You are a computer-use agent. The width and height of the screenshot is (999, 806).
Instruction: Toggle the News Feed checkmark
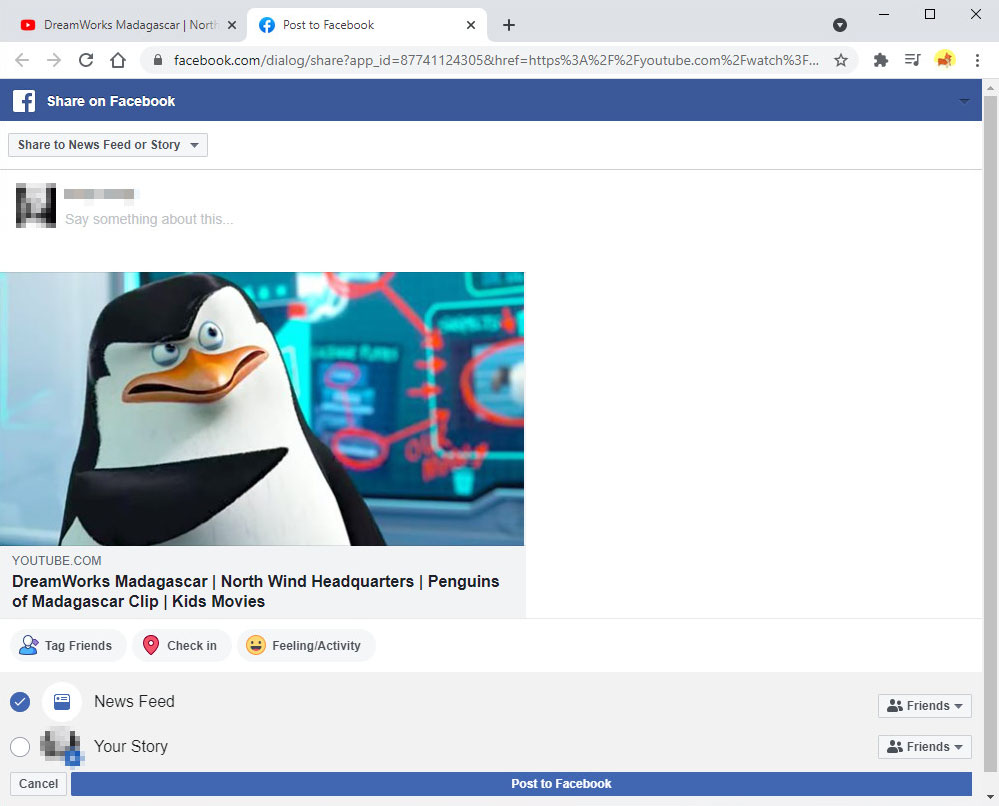point(20,702)
